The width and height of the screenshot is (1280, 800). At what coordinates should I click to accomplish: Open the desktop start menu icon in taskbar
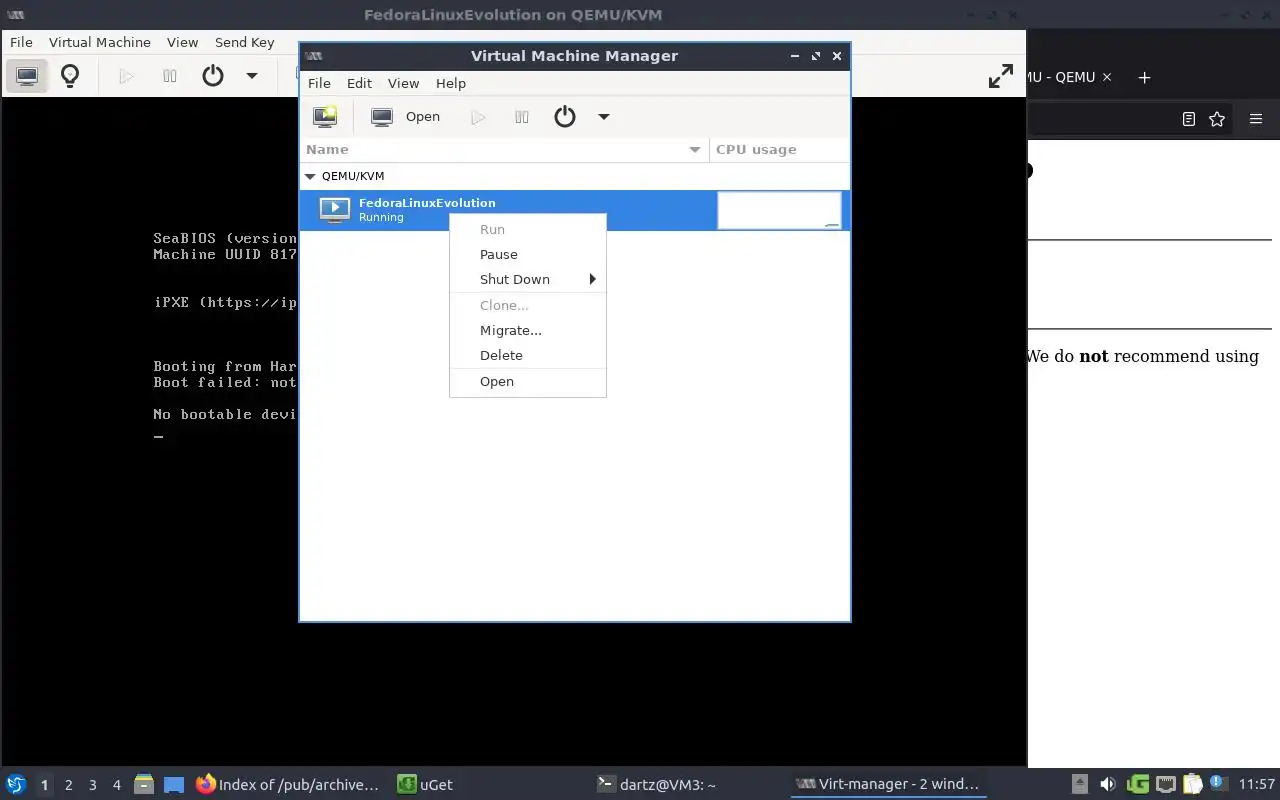coord(15,784)
